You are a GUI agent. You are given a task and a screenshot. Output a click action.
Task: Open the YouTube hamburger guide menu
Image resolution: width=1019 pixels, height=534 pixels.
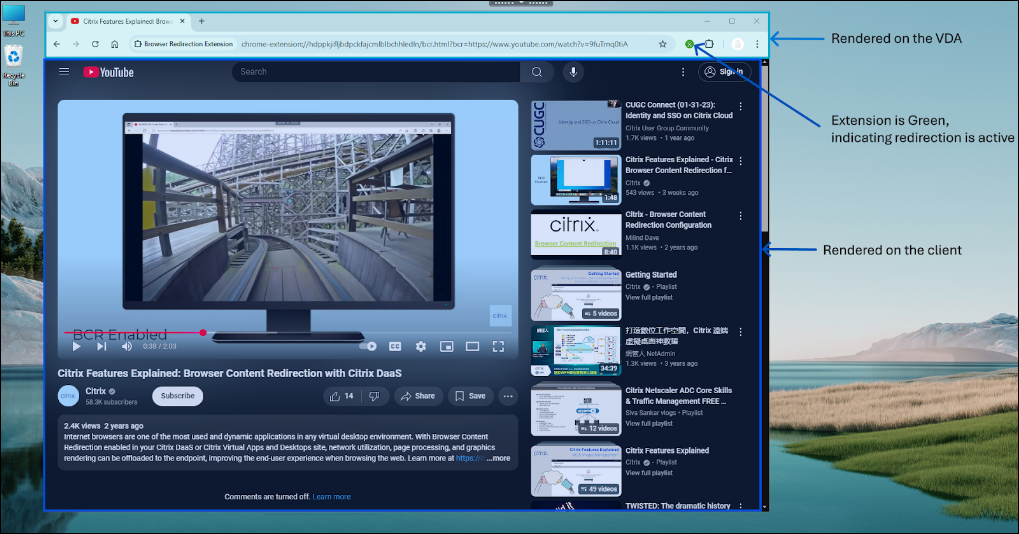coord(64,72)
